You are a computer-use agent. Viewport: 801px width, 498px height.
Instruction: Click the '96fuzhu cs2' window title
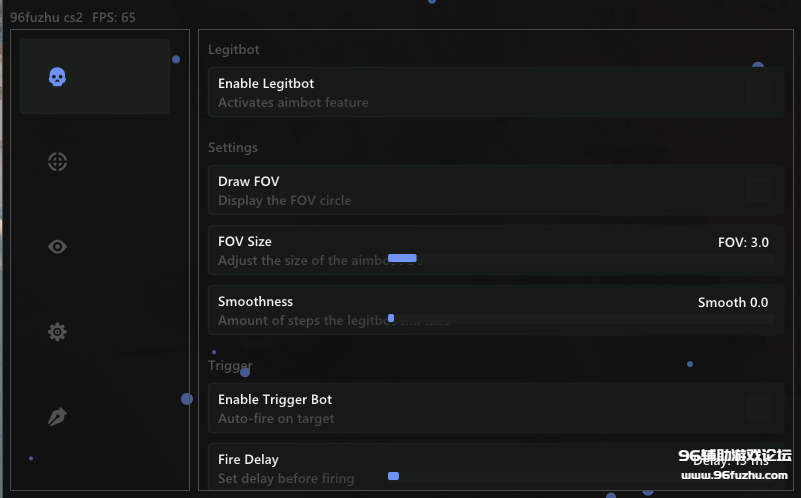click(46, 18)
